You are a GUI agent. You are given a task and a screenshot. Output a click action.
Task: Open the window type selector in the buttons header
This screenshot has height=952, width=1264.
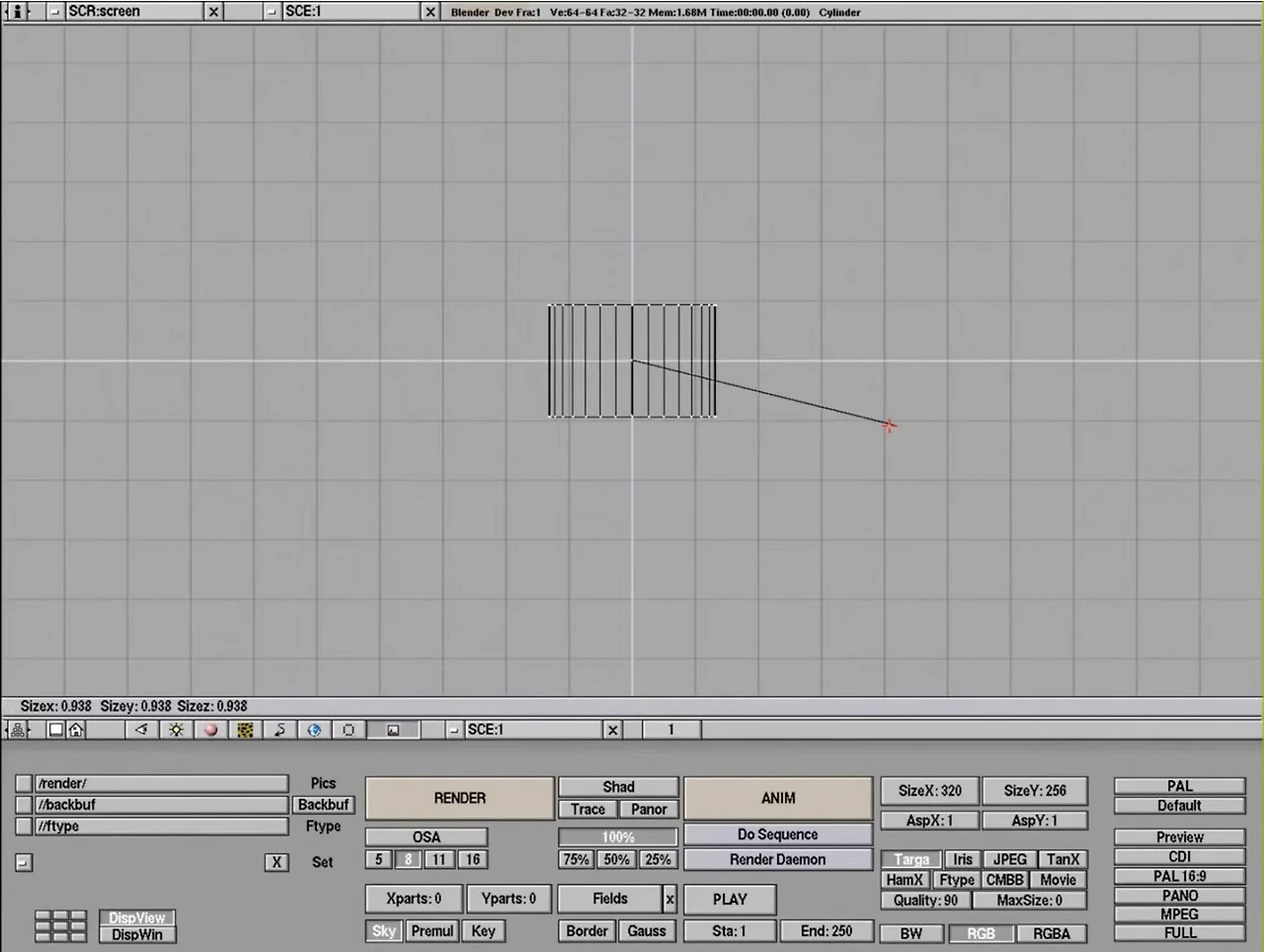pos(17,730)
